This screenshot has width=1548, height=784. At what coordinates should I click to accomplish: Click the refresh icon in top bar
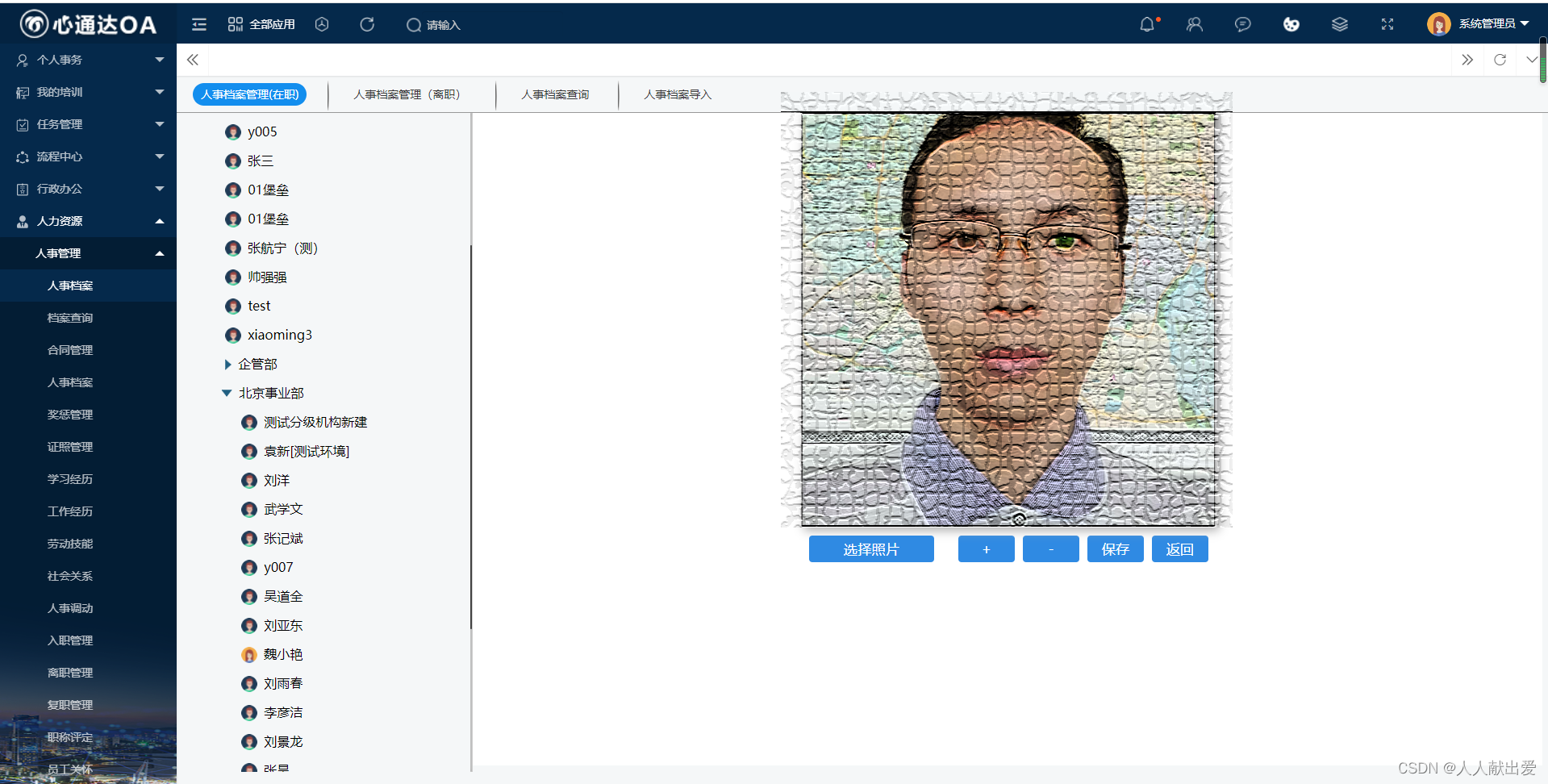367,25
